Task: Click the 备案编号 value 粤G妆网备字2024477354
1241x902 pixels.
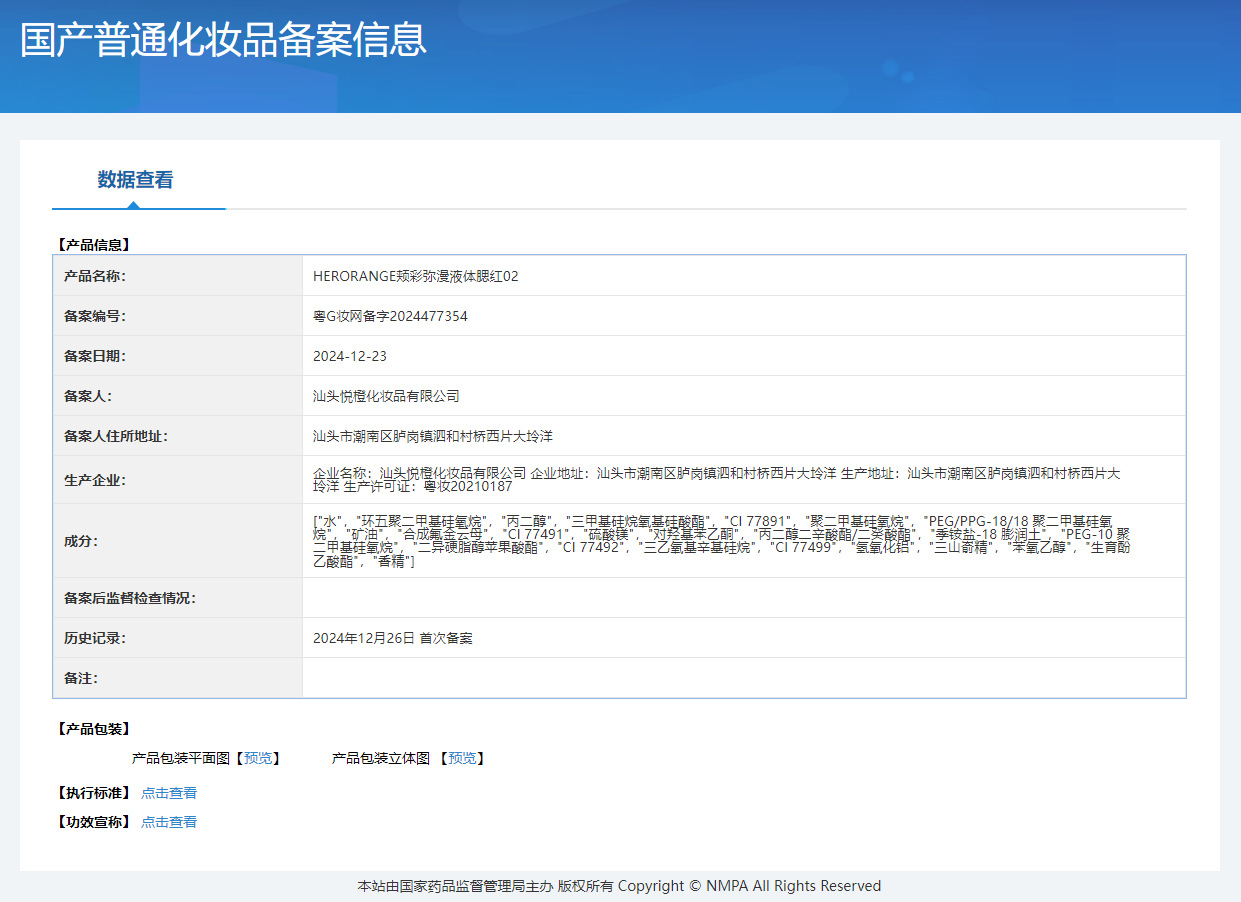Action: 390,316
